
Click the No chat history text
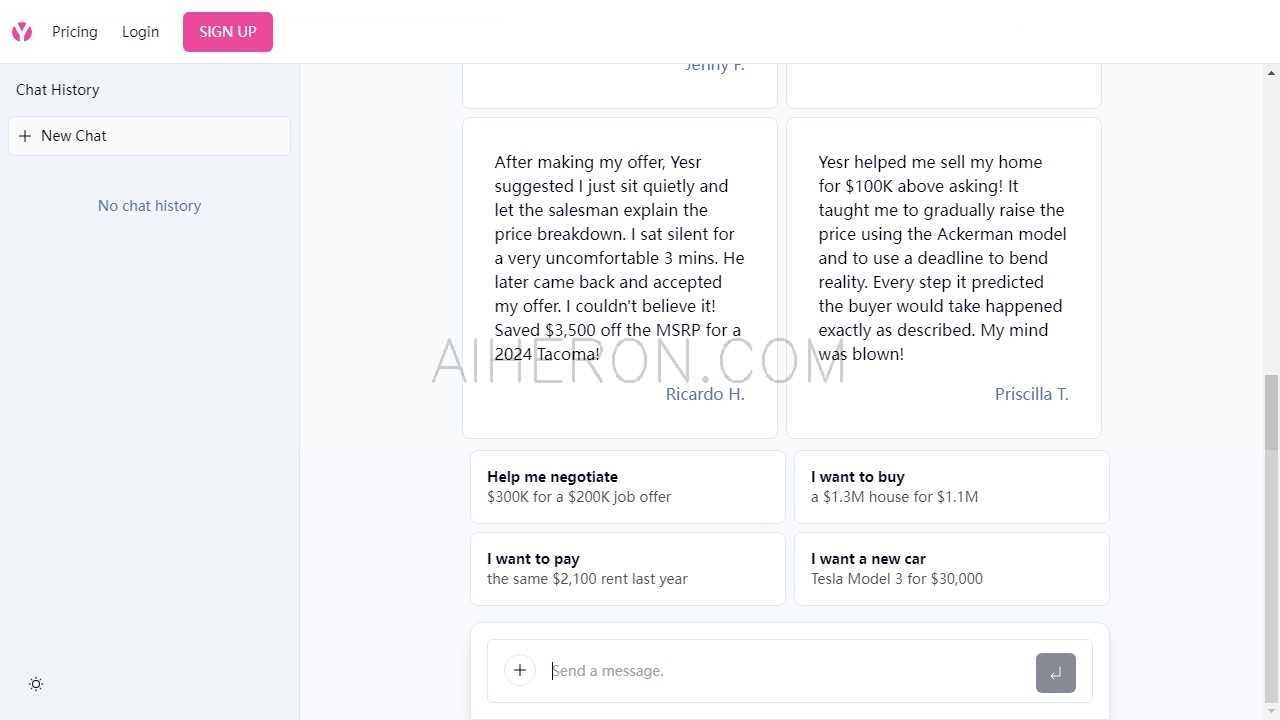[149, 205]
